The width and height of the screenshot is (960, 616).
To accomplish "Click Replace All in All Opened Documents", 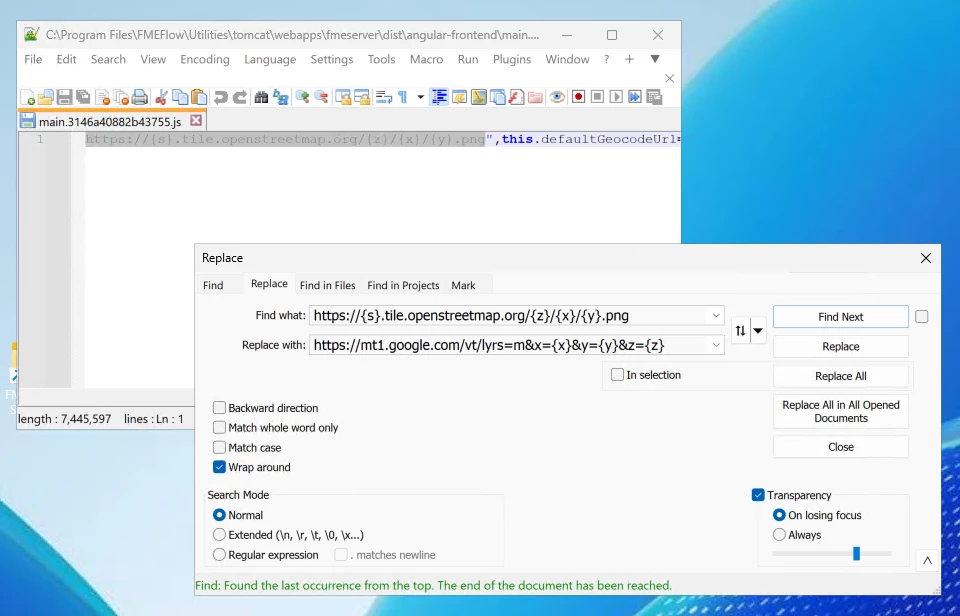I will coord(841,411).
